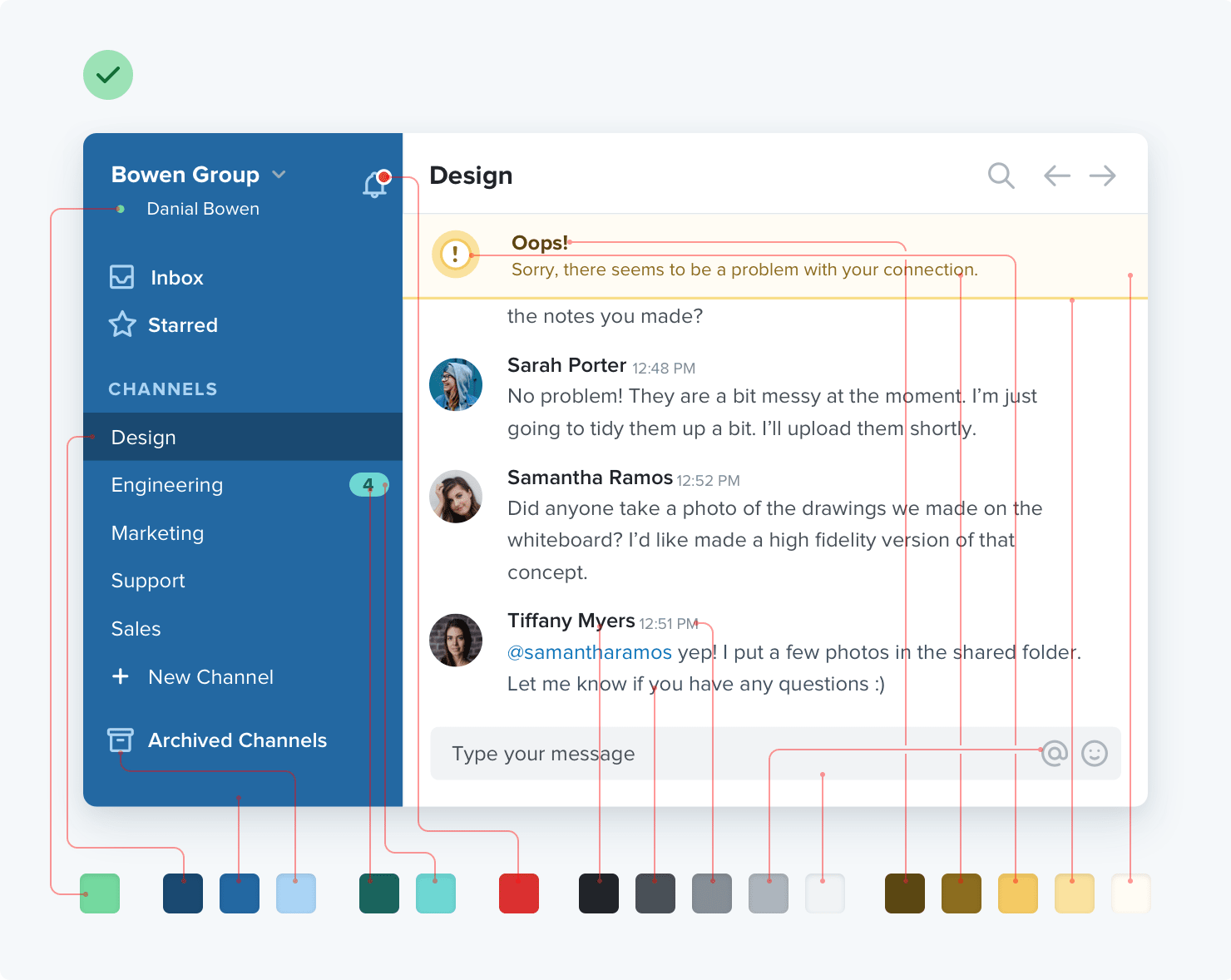Image resolution: width=1231 pixels, height=980 pixels.
Task: Navigate back with the left arrow
Action: [x=1056, y=176]
